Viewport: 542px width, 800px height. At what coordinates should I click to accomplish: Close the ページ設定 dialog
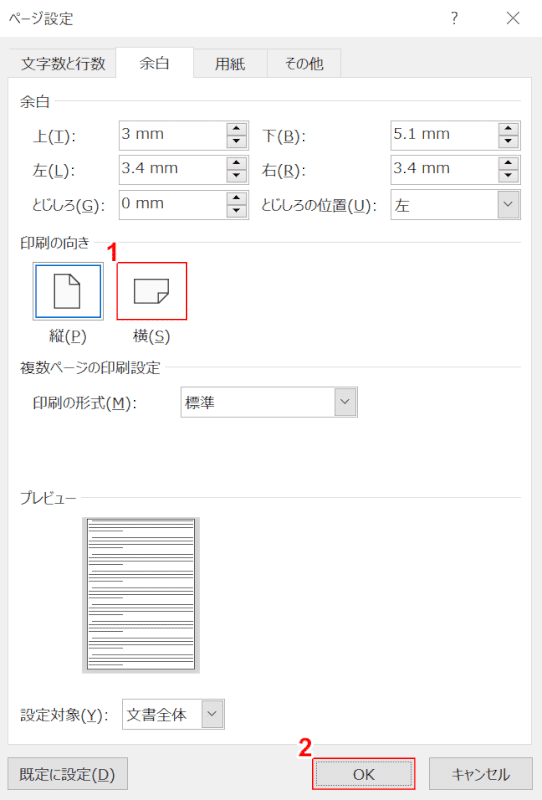coord(513,18)
